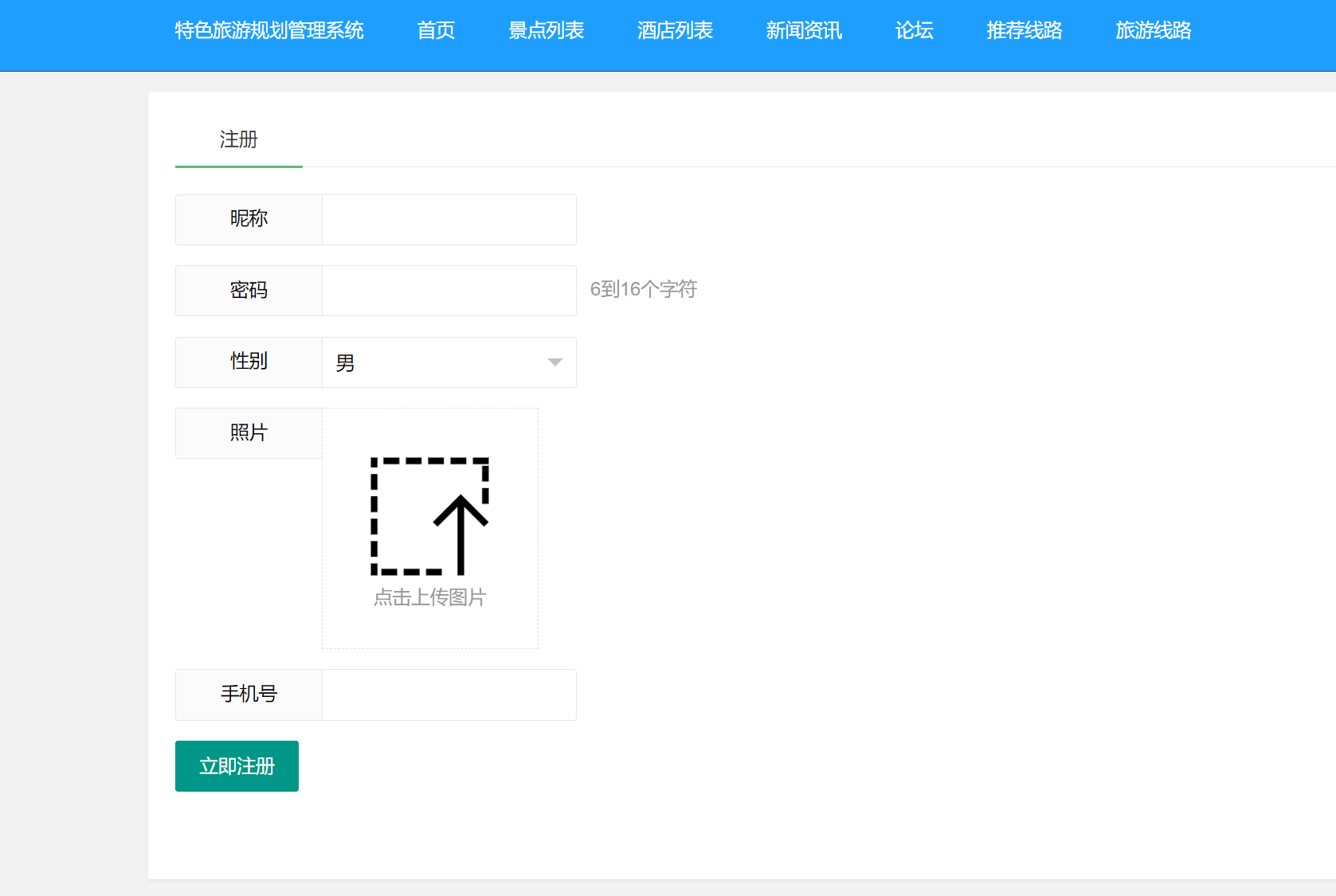Click inside the 昵称 nickname field
Screen dimensions: 1336x896
point(449,220)
